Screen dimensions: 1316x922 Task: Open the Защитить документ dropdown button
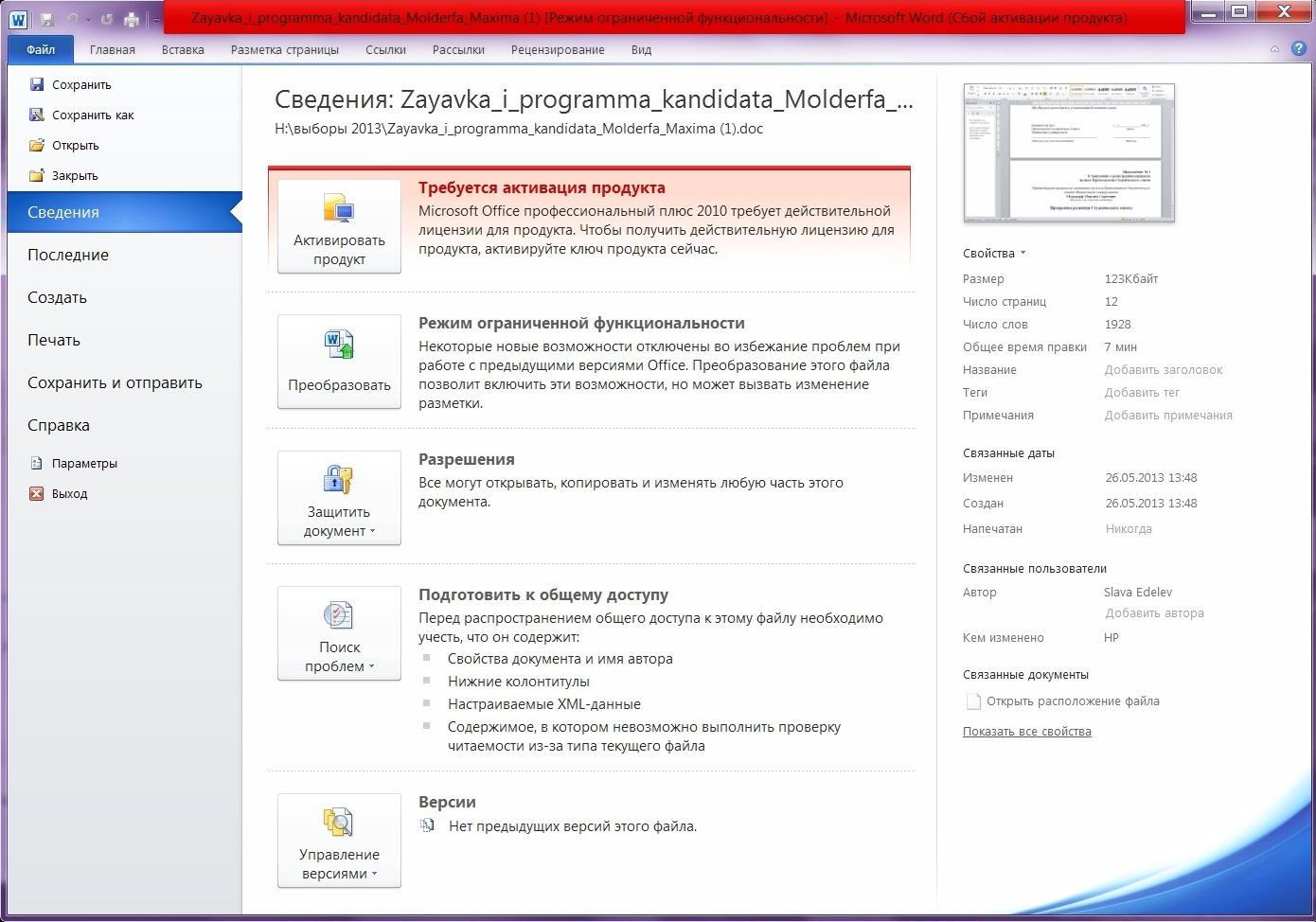[339, 498]
